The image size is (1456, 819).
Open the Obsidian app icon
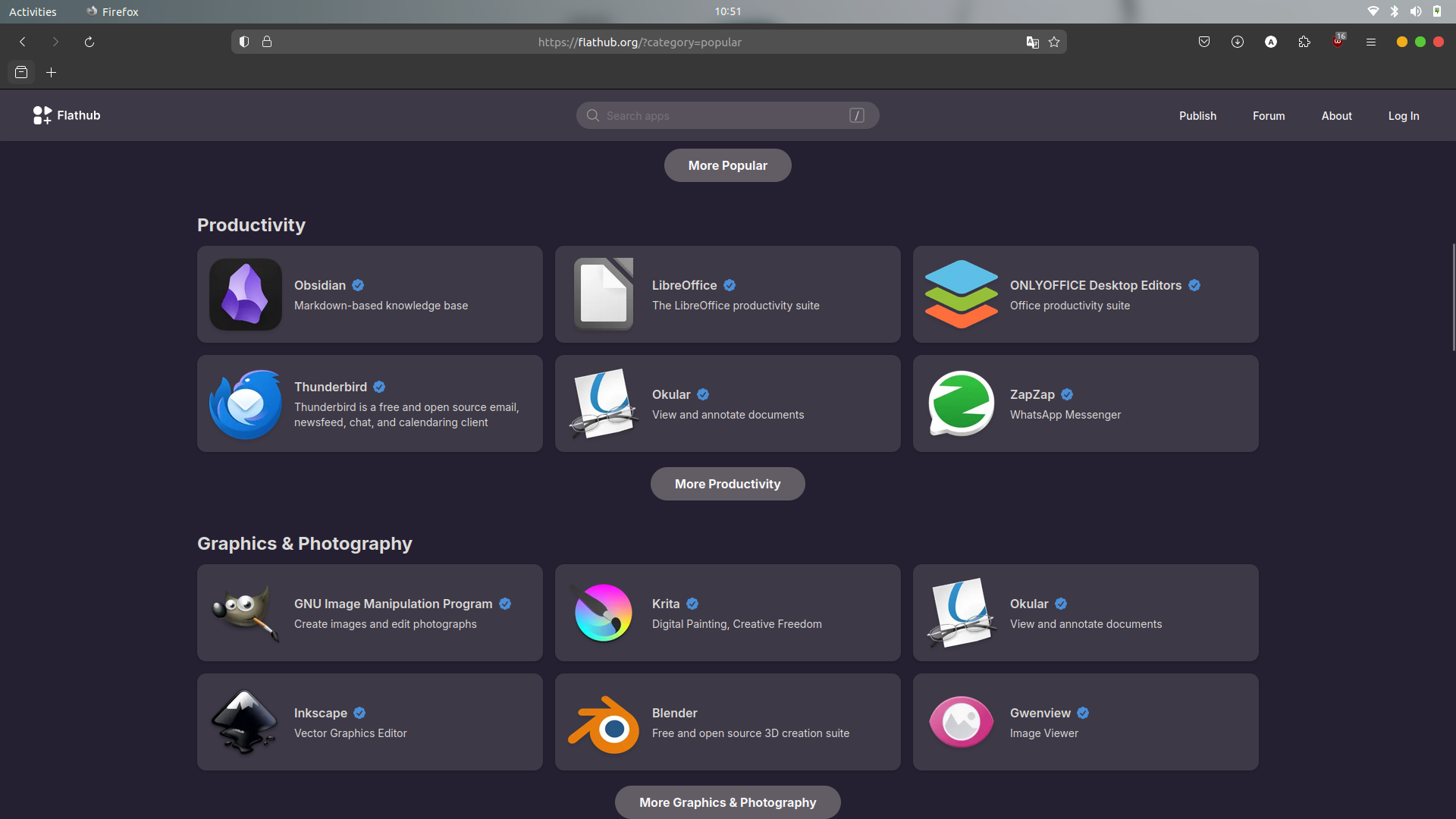246,294
